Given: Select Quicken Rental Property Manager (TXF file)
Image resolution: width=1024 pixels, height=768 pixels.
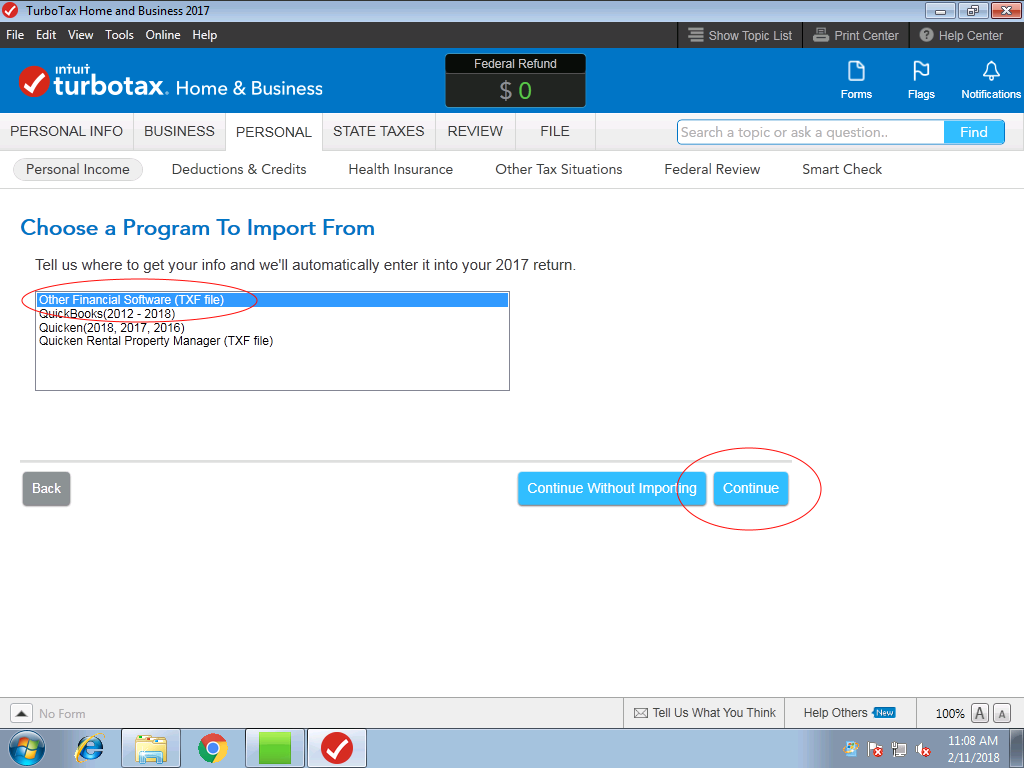Looking at the screenshot, I should (x=272, y=341).
